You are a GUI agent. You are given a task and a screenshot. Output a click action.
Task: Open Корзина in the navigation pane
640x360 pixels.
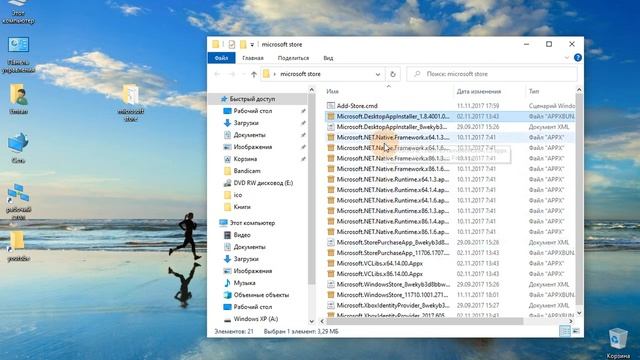point(245,159)
